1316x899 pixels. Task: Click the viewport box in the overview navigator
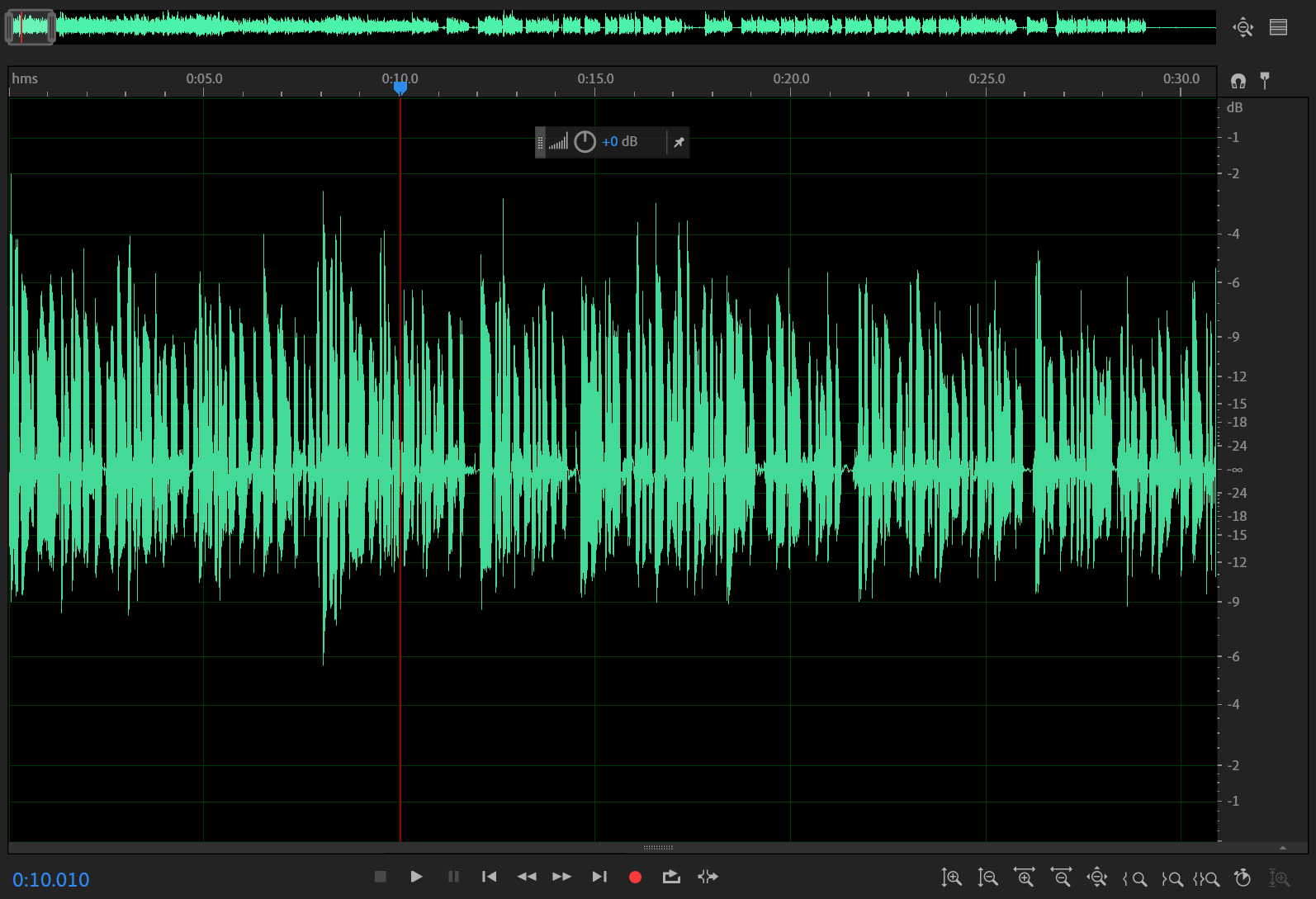[x=31, y=27]
